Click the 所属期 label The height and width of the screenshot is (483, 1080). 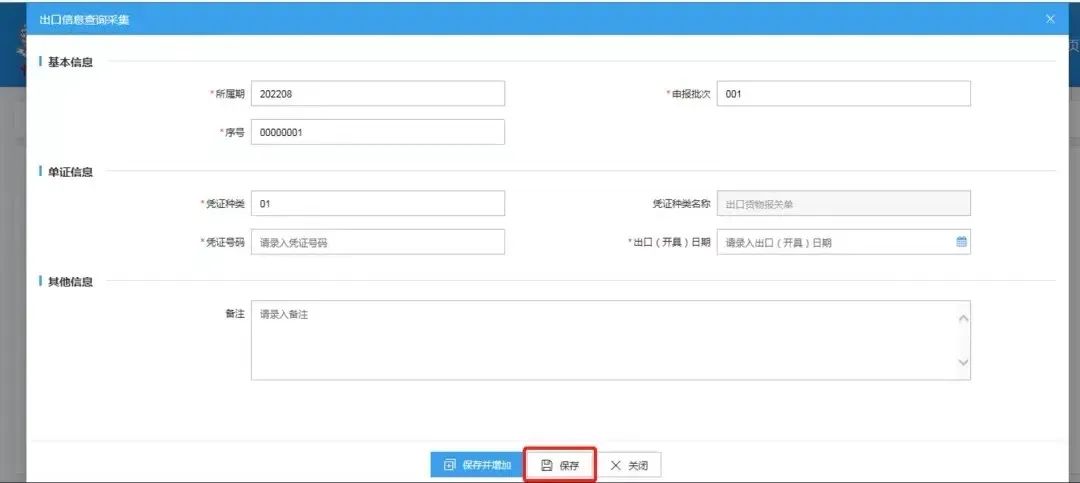230,94
